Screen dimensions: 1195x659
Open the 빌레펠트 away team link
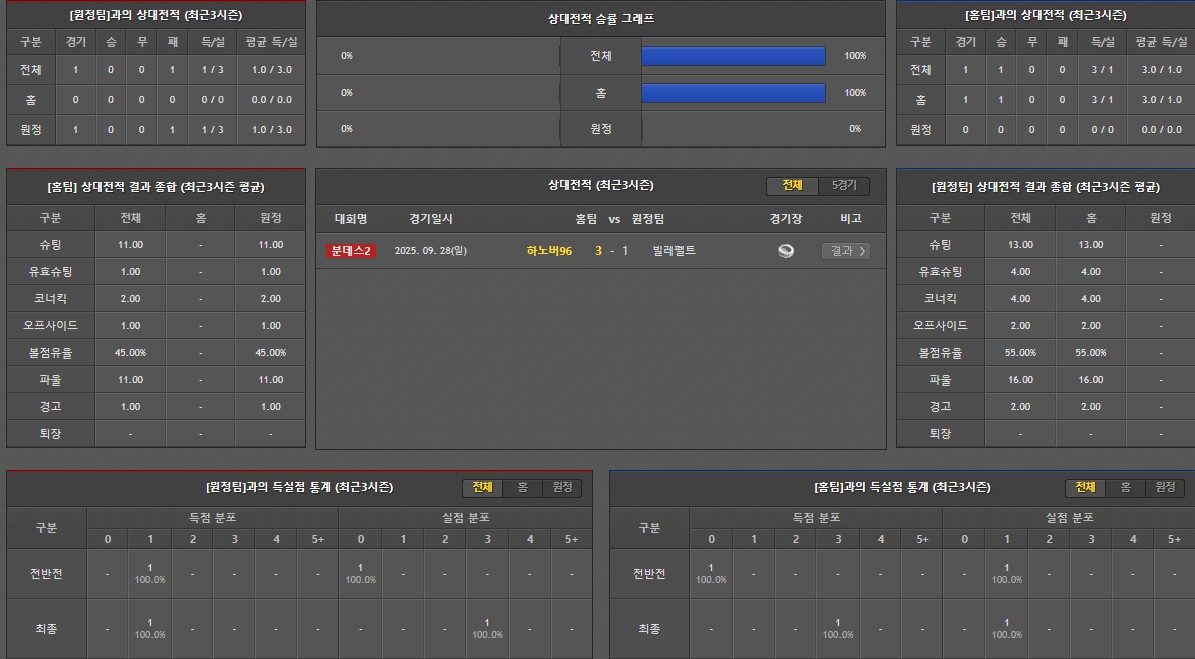(673, 251)
